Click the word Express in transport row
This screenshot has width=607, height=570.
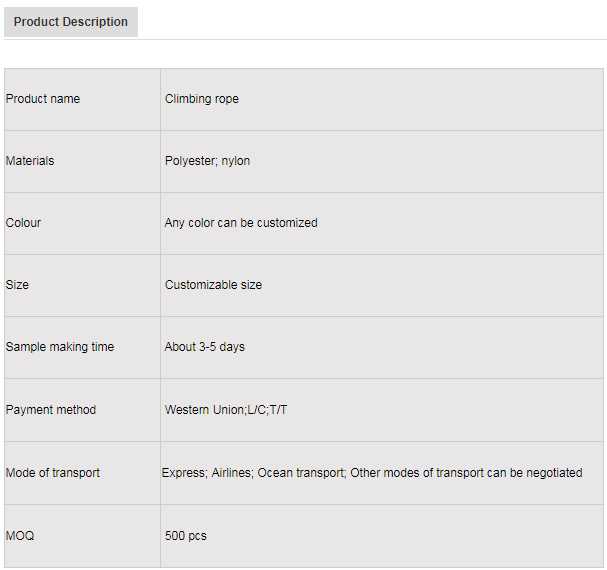pyautogui.click(x=183, y=473)
